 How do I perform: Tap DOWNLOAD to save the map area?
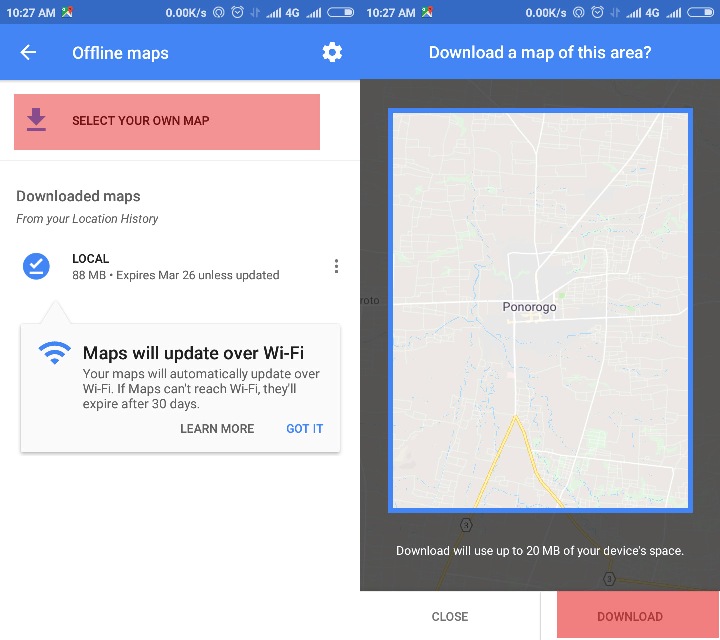click(x=638, y=615)
